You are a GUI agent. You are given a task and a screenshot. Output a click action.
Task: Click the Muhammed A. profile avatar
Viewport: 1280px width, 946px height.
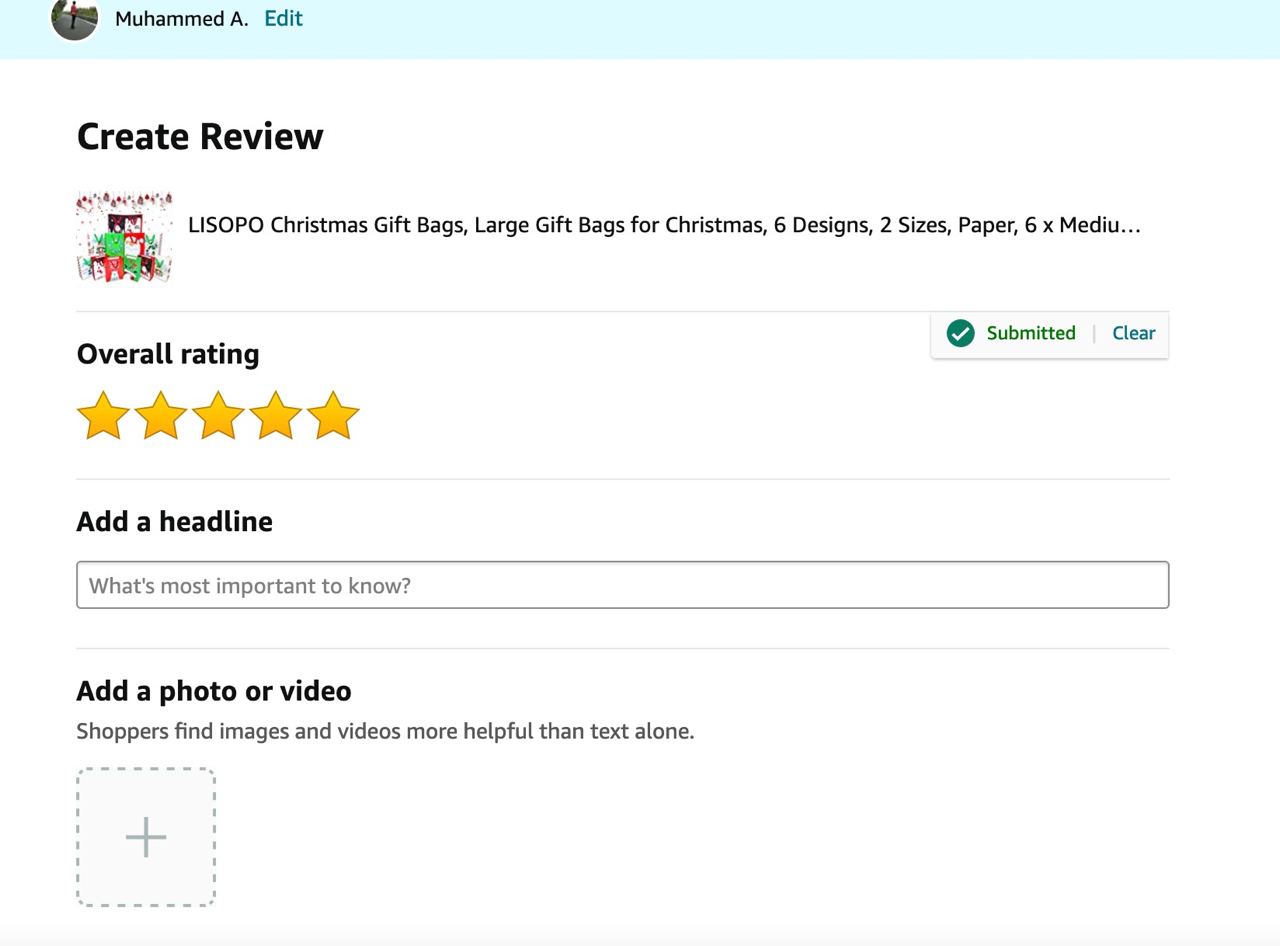(75, 18)
